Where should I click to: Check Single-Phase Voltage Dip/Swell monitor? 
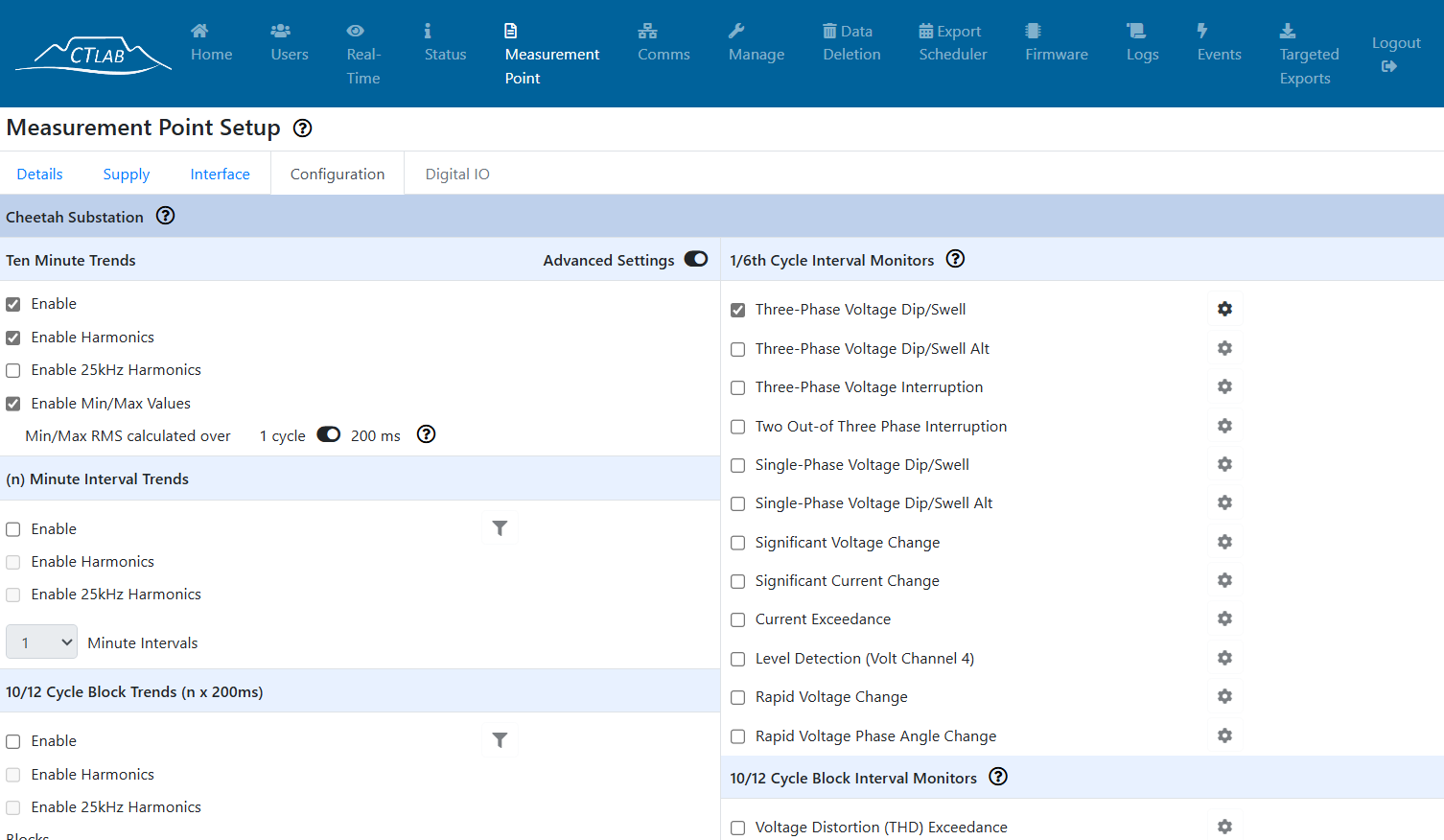(738, 465)
